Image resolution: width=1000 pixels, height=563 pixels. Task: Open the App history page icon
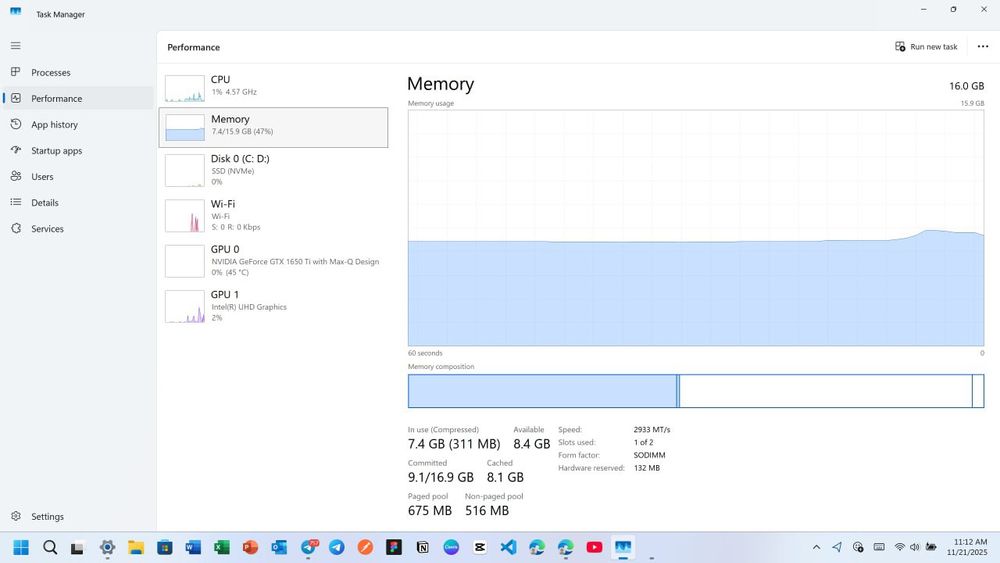[x=16, y=124]
